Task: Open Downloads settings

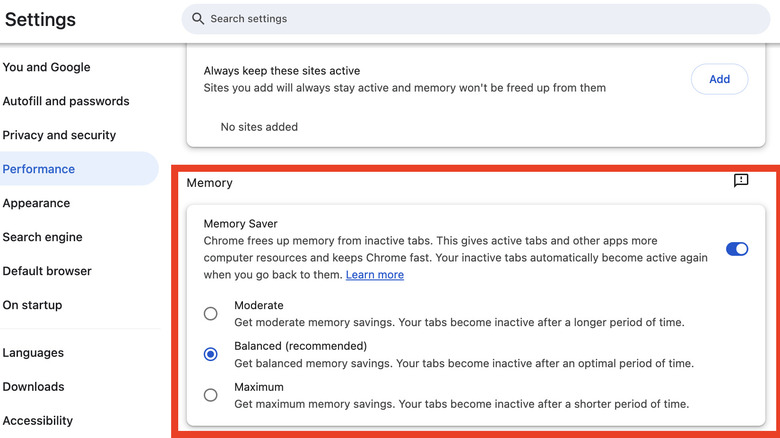Action: [33, 387]
